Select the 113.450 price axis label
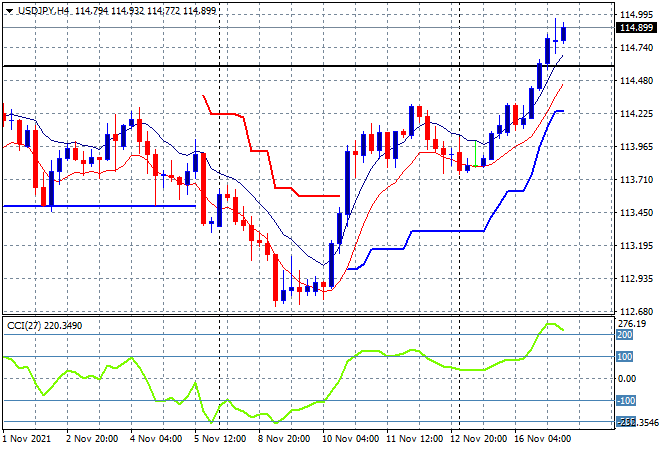 coord(636,213)
